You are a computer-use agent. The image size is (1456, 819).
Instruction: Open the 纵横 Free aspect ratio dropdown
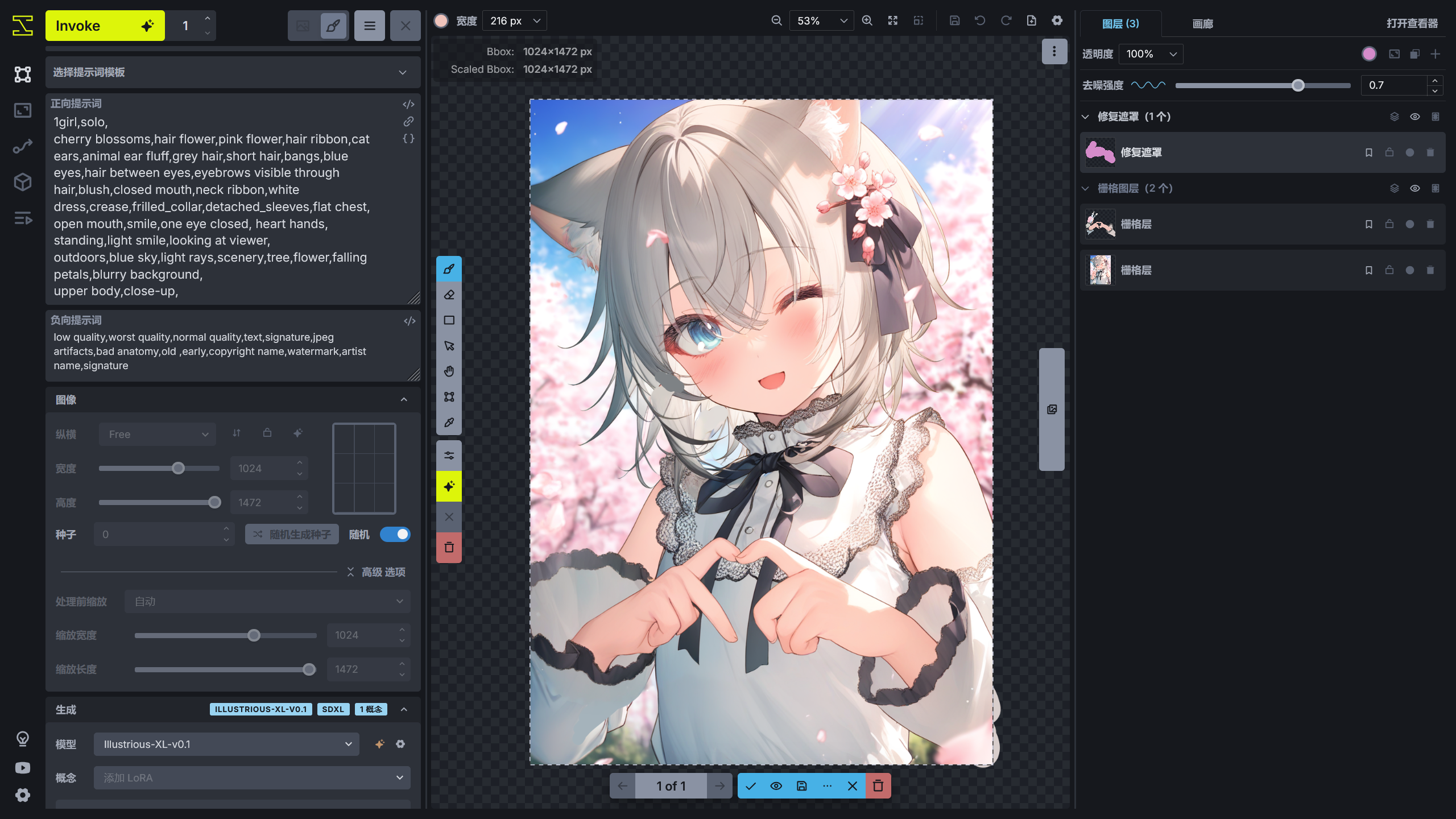(x=158, y=434)
